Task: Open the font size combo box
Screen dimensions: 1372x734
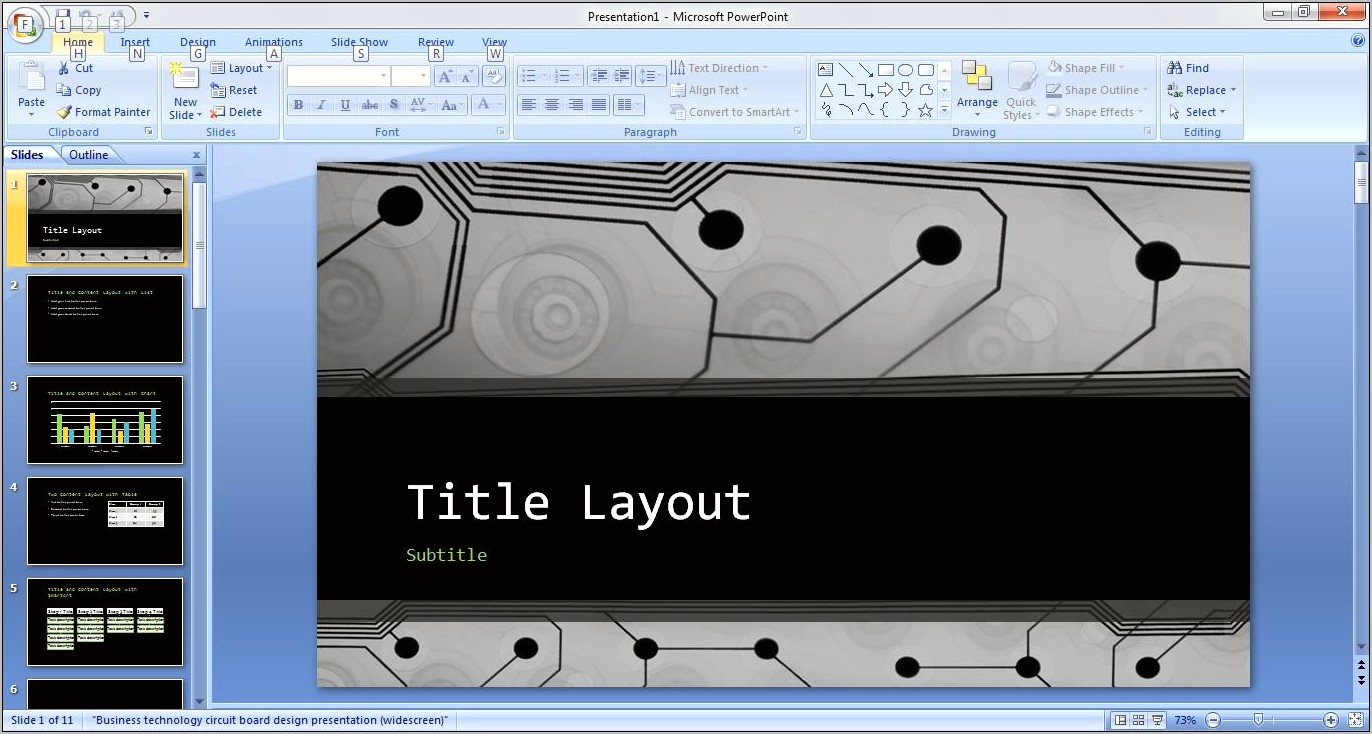Action: tap(410, 77)
